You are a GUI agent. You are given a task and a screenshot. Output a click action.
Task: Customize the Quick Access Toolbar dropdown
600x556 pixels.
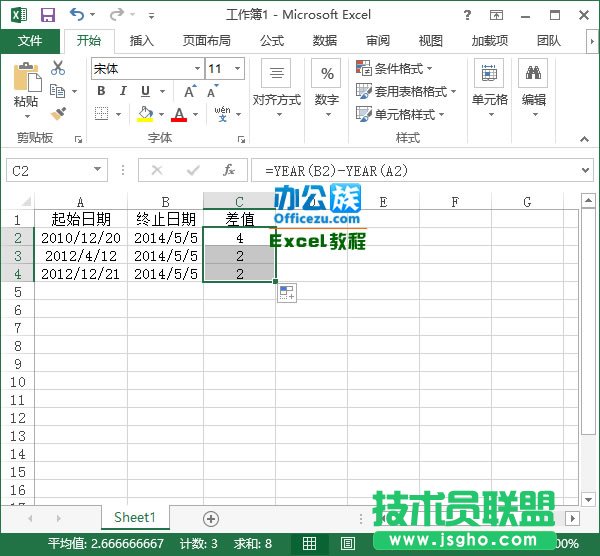point(152,16)
